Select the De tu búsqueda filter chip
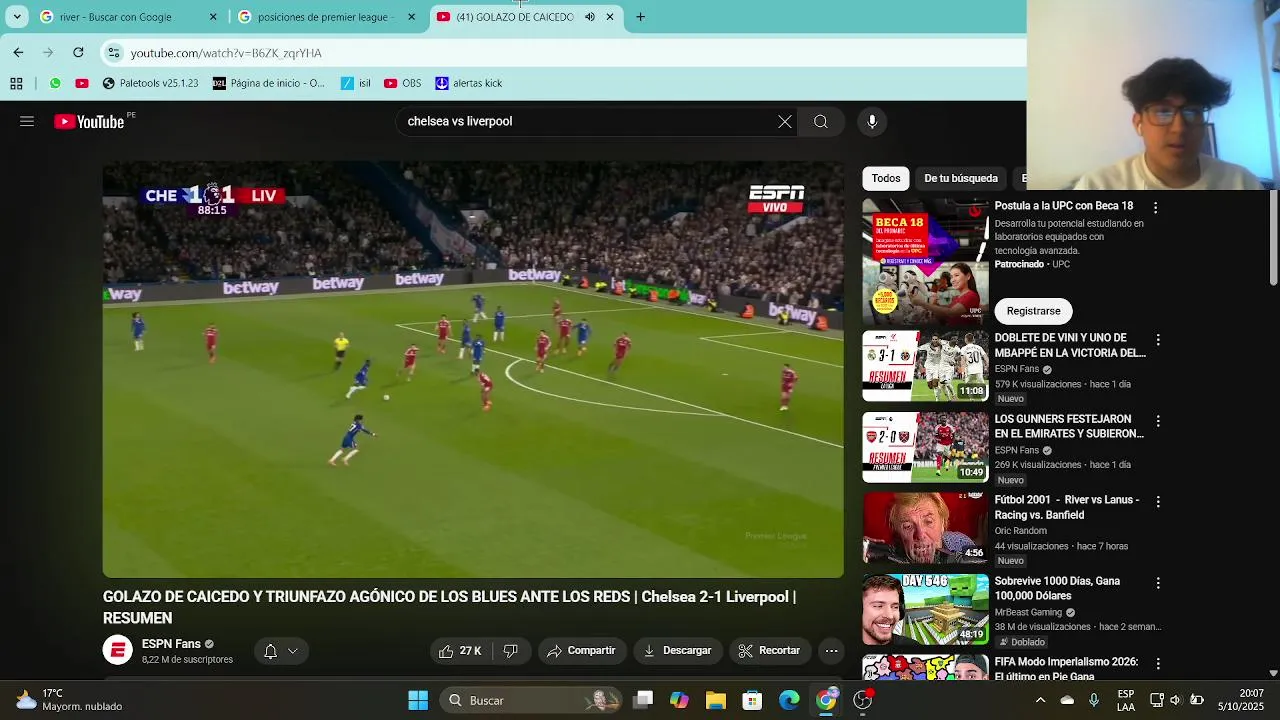Viewport: 1280px width, 720px height. point(961,178)
